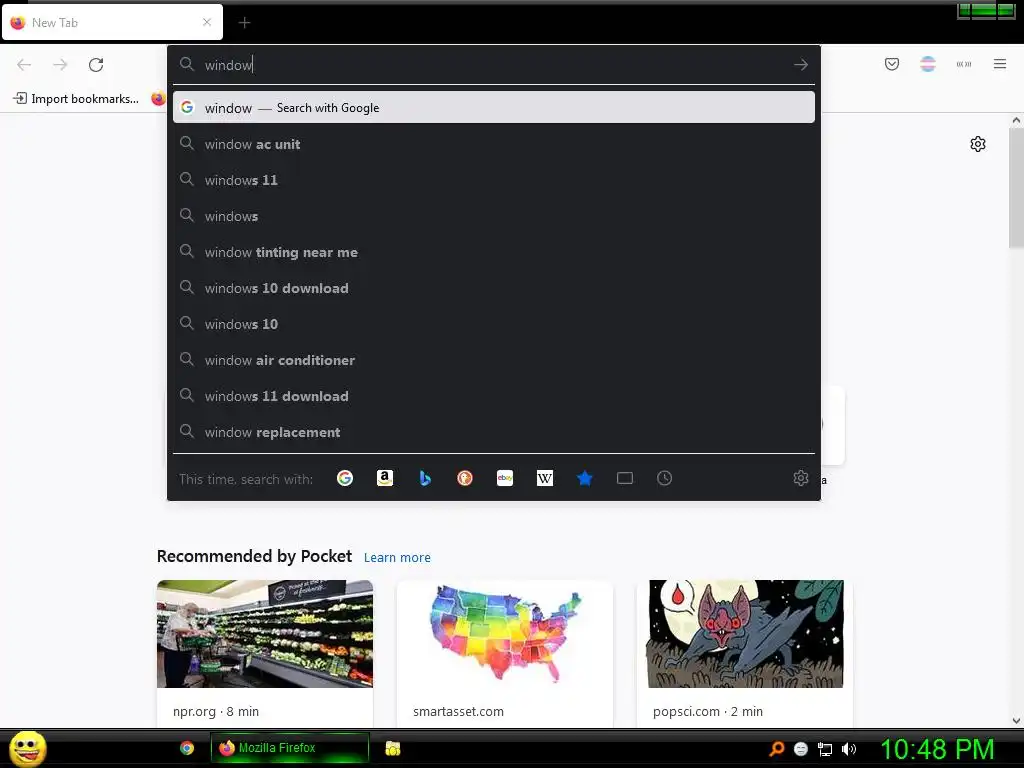Screen dimensions: 1024x768
Task: Go forward to next page
Action: [60, 65]
